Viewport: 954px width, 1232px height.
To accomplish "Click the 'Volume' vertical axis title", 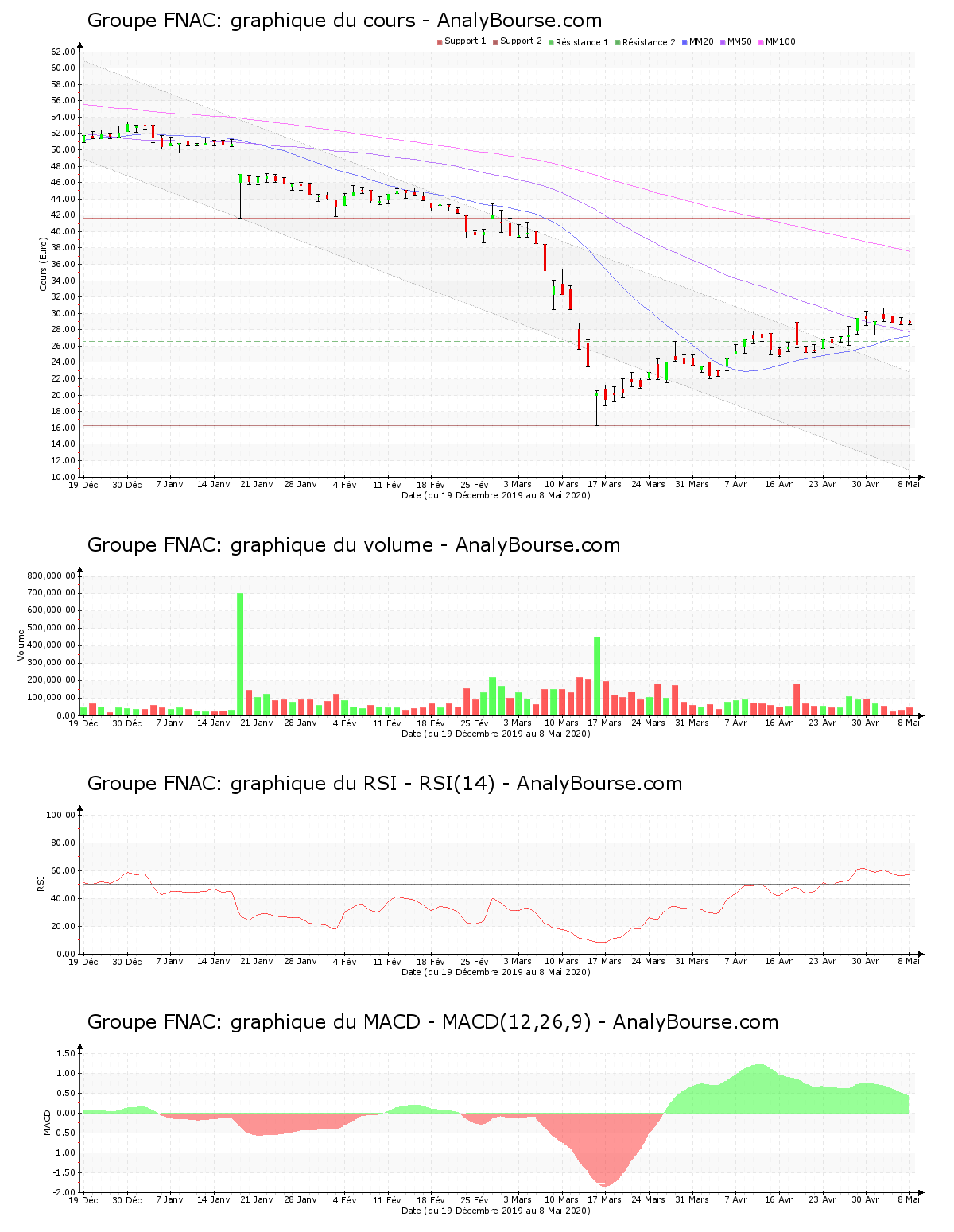I will click(x=21, y=645).
